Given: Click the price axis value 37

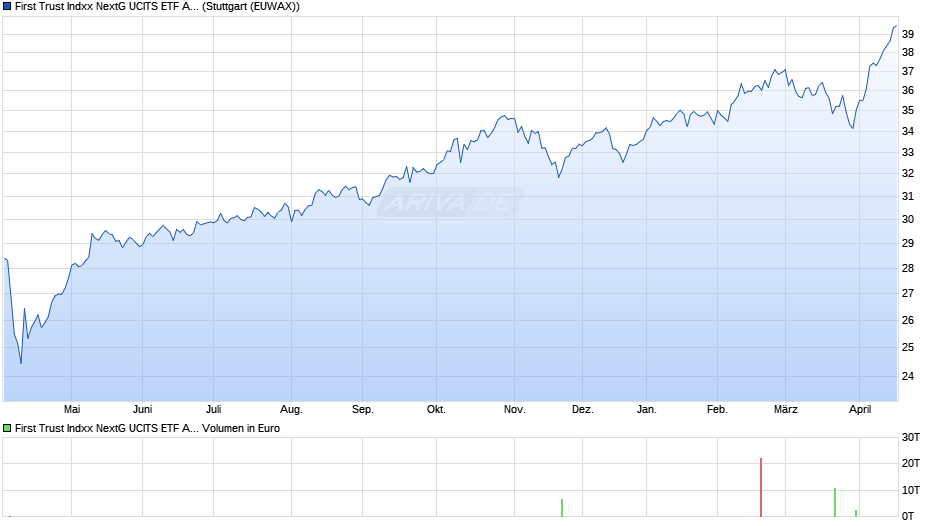Looking at the screenshot, I should point(908,71).
